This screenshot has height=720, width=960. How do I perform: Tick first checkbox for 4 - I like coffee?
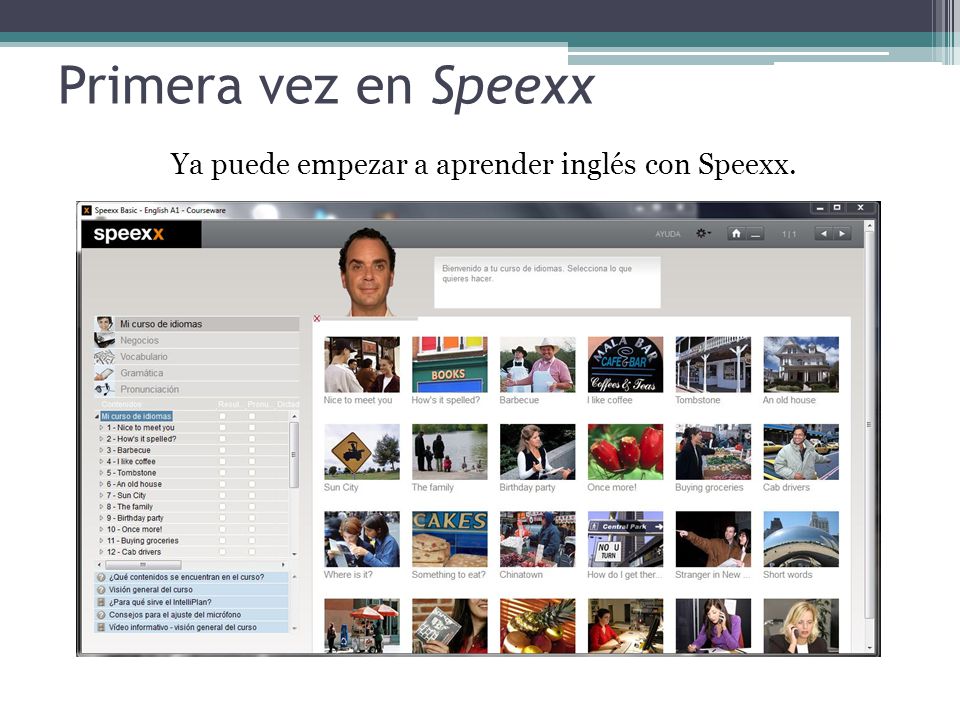pos(222,461)
